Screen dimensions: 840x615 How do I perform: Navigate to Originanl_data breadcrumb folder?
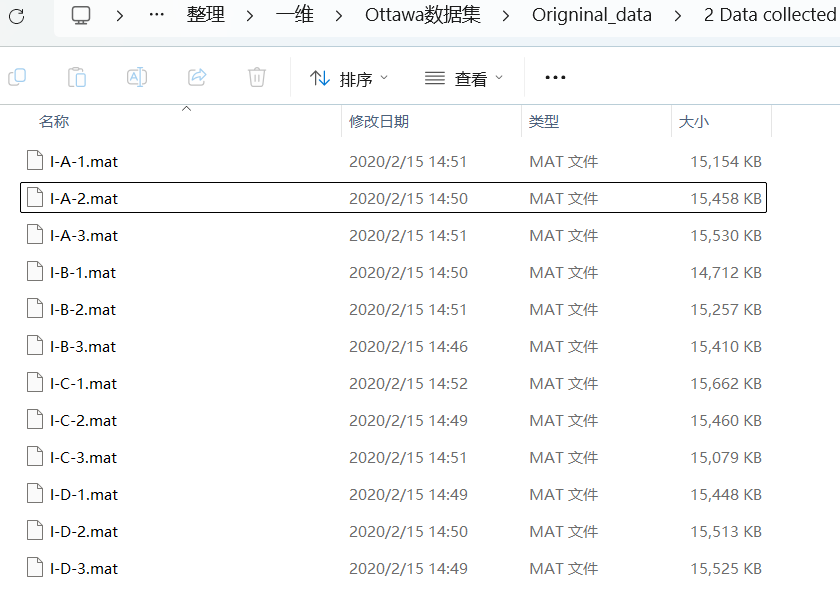[591, 15]
